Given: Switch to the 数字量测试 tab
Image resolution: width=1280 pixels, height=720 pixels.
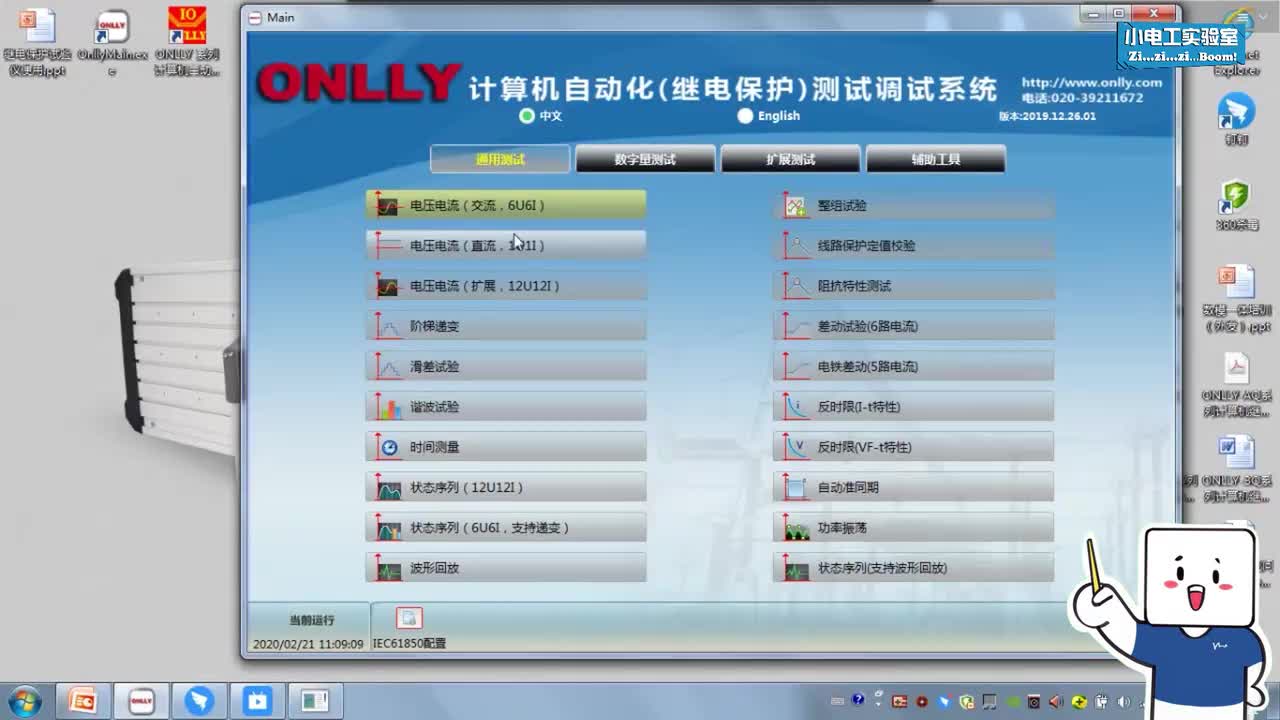Looking at the screenshot, I should point(645,159).
